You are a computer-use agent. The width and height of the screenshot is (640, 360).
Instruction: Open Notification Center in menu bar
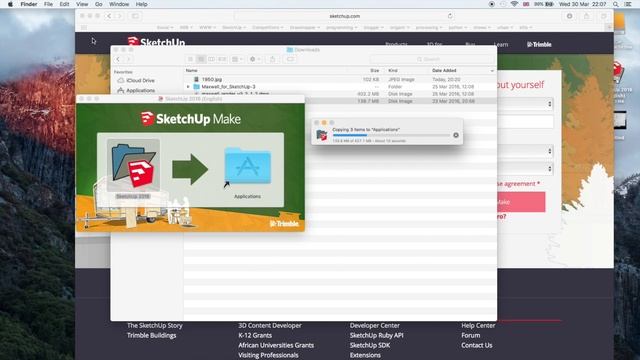point(628,4)
